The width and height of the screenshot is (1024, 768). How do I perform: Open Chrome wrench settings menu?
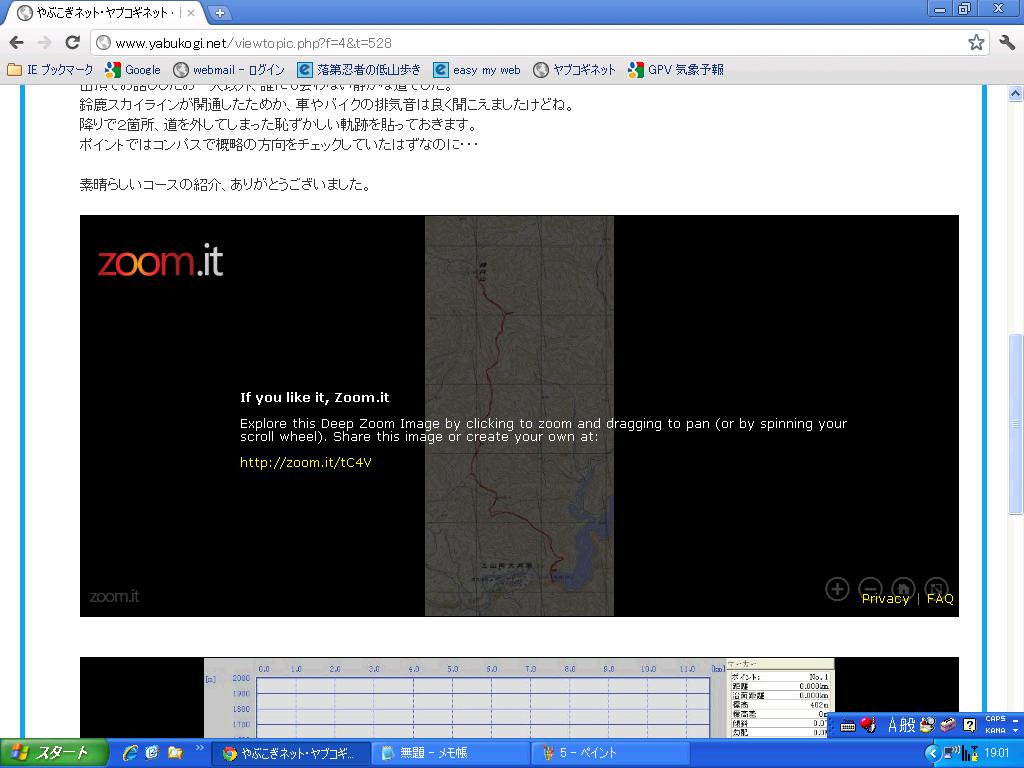pyautogui.click(x=1006, y=42)
